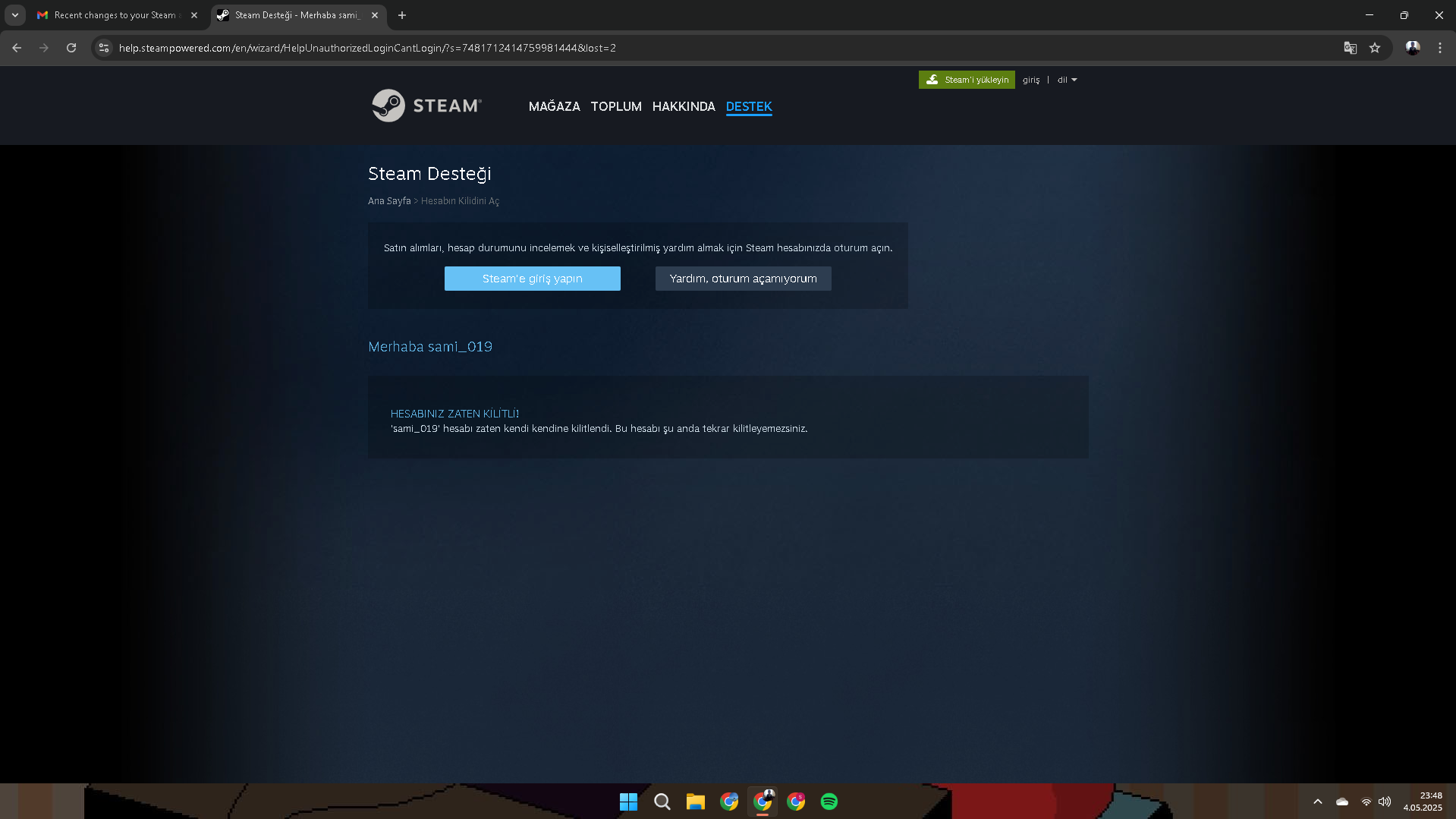
Task: Switch to the Gmail 'Recent changes to your Steam' tab
Action: coord(108,15)
